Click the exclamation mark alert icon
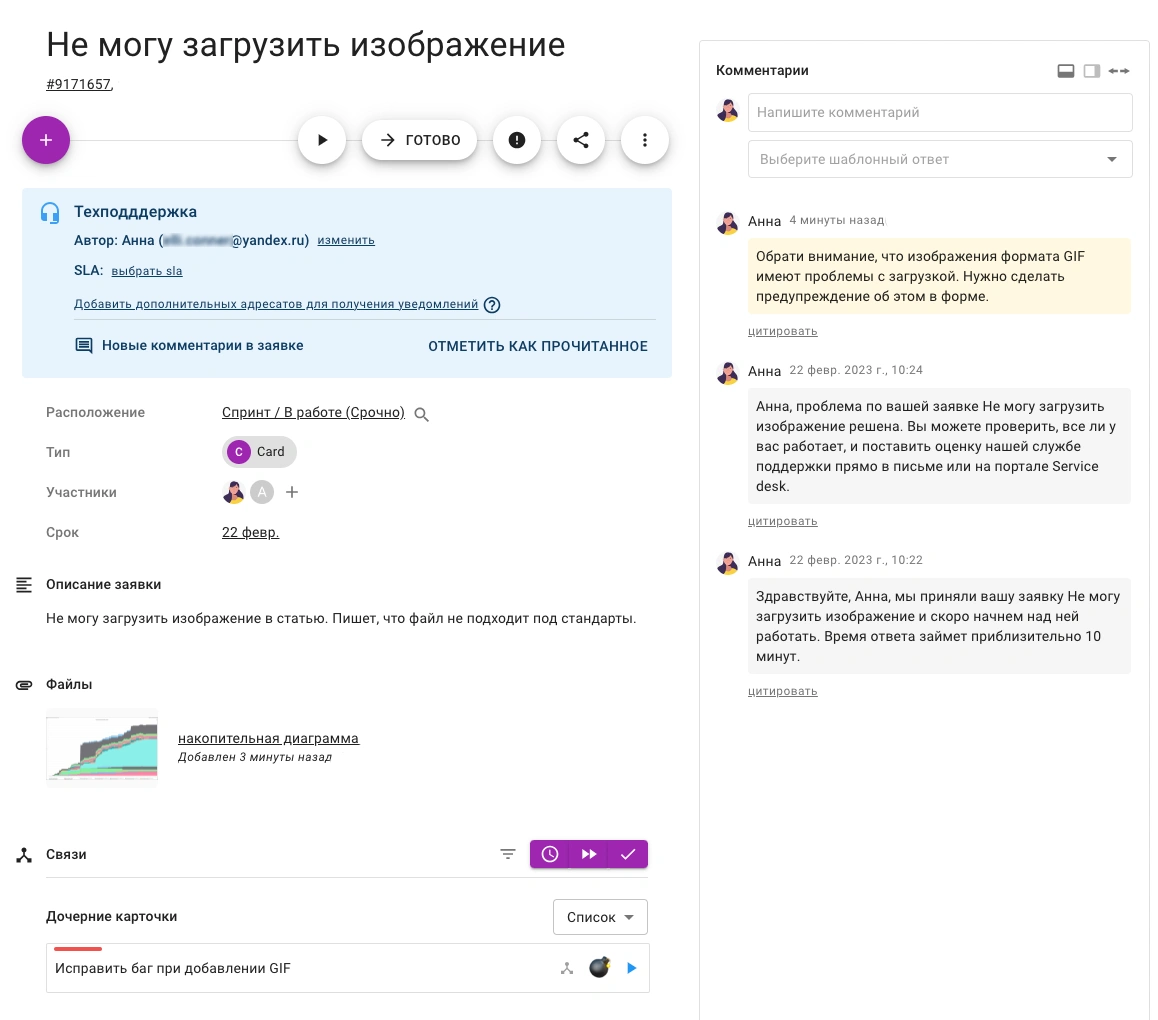This screenshot has width=1158, height=1020. tap(517, 140)
